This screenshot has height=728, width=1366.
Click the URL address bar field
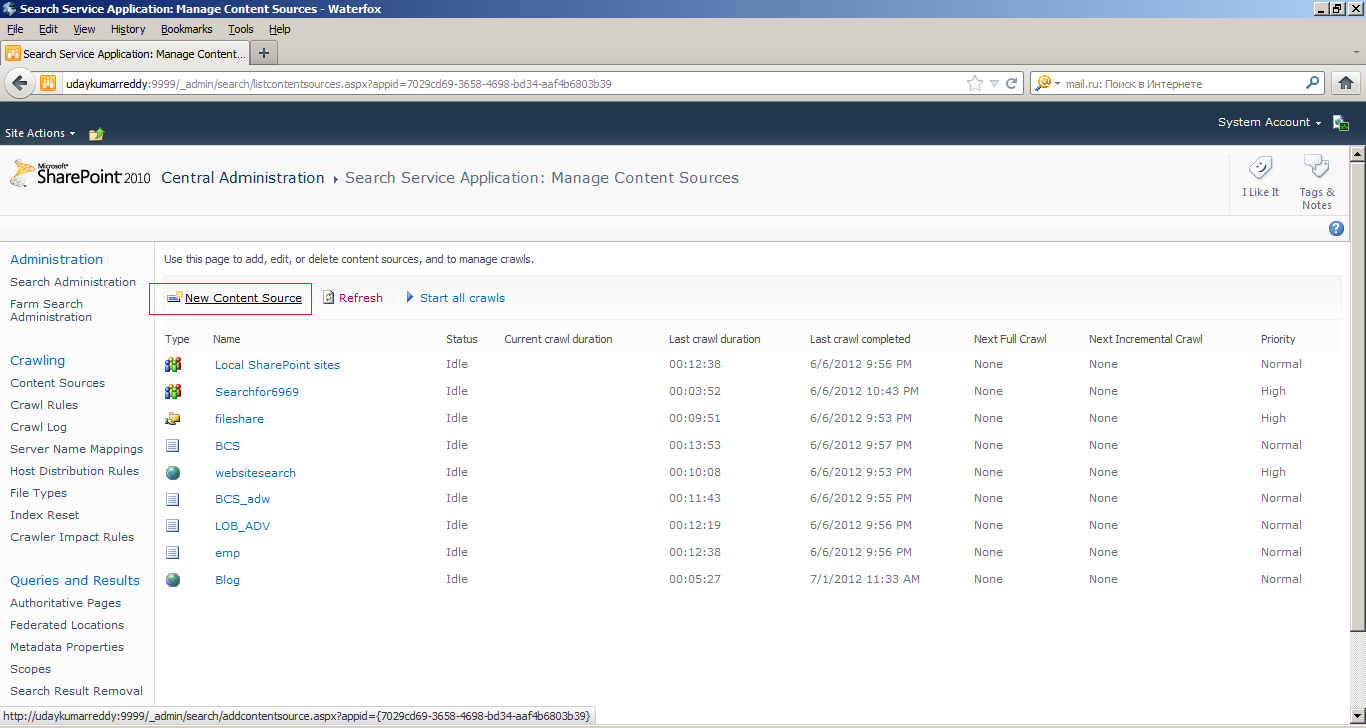(x=510, y=84)
